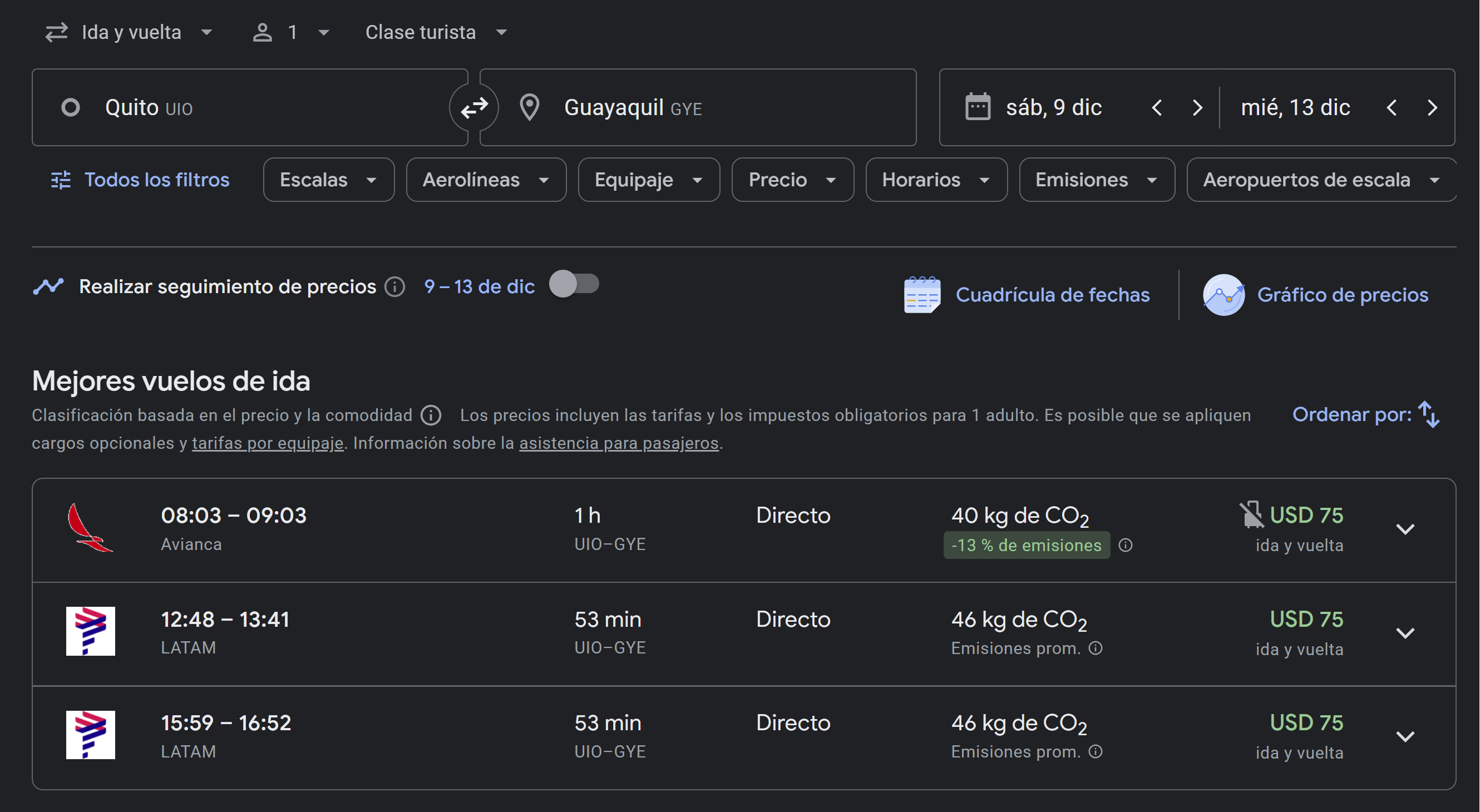This screenshot has height=812, width=1480.
Task: Click next day arrow for sáb, 9 dic
Action: tap(1197, 107)
